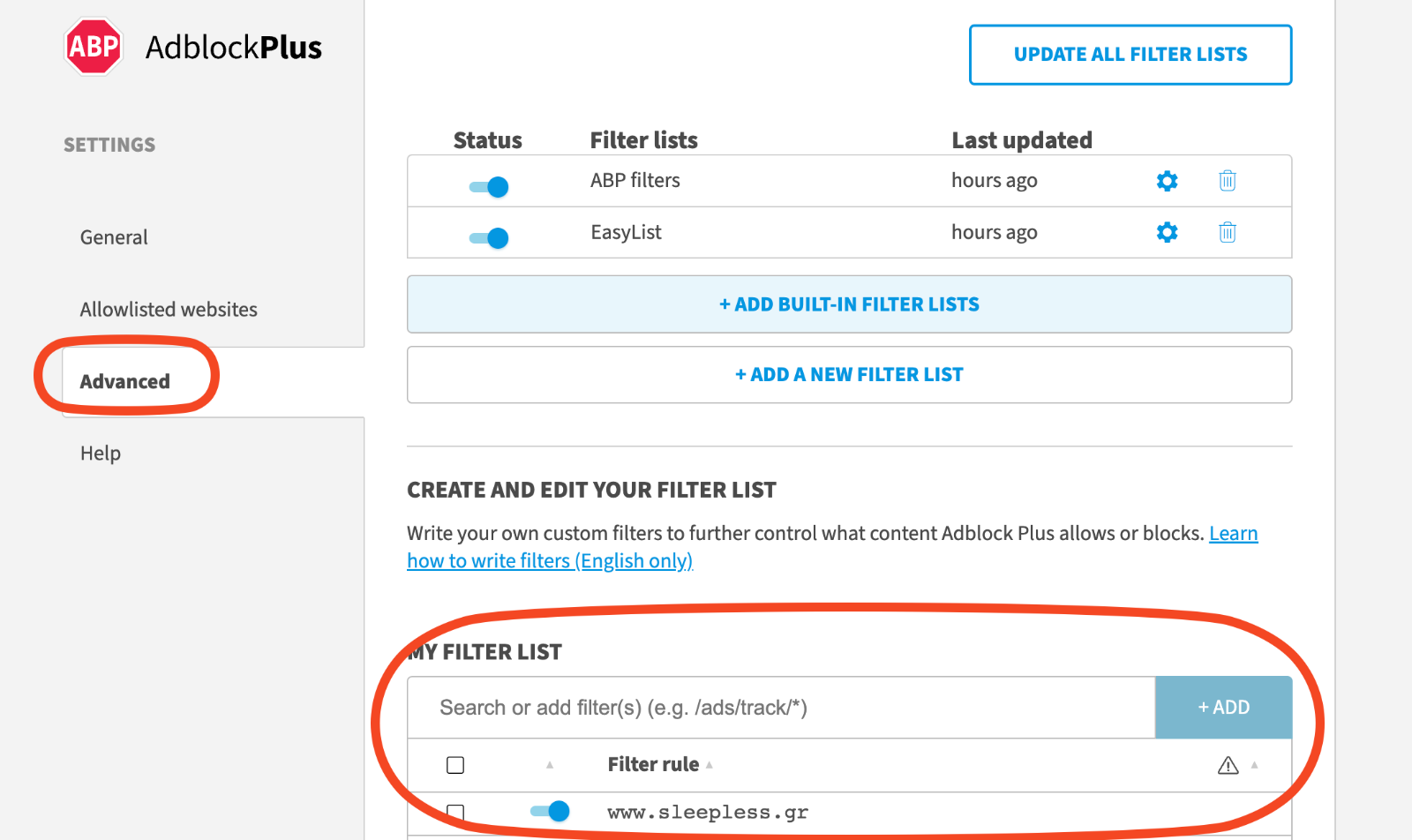
Task: Click Add Built-in Filter Lists
Action: pyautogui.click(x=849, y=304)
